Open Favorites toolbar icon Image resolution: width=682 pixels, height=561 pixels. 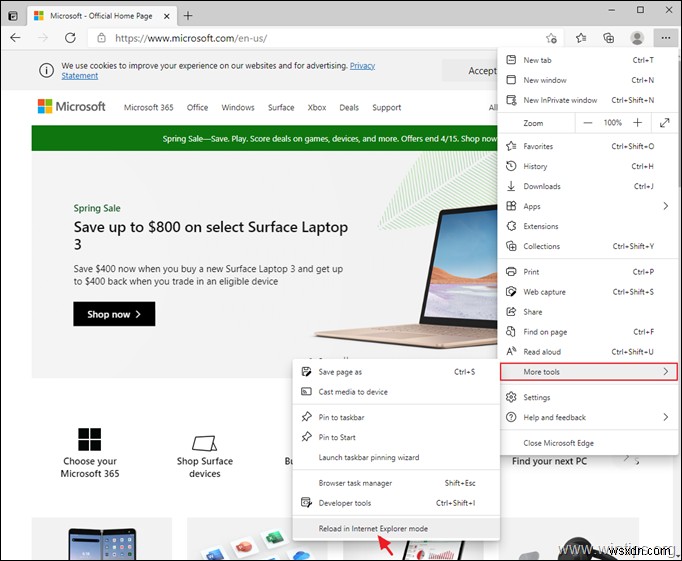pos(581,38)
